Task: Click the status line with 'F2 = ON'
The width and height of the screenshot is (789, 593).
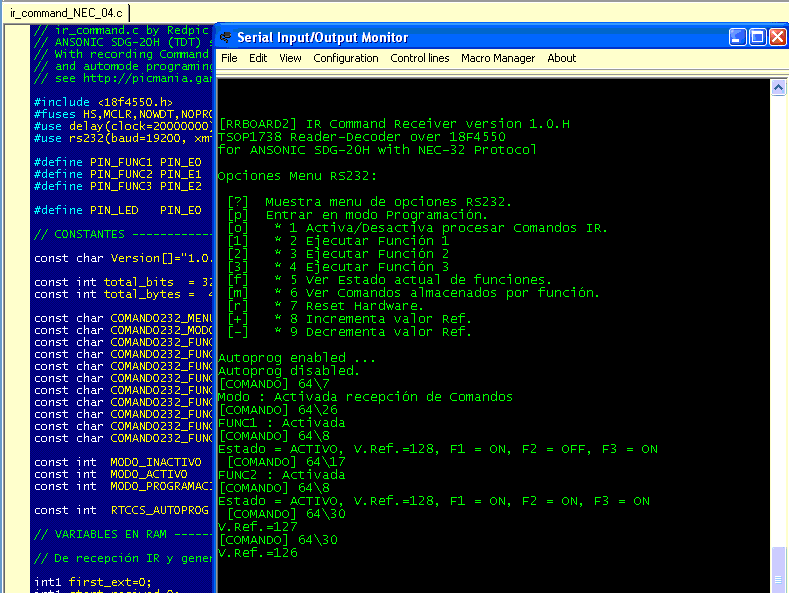Action: point(434,501)
